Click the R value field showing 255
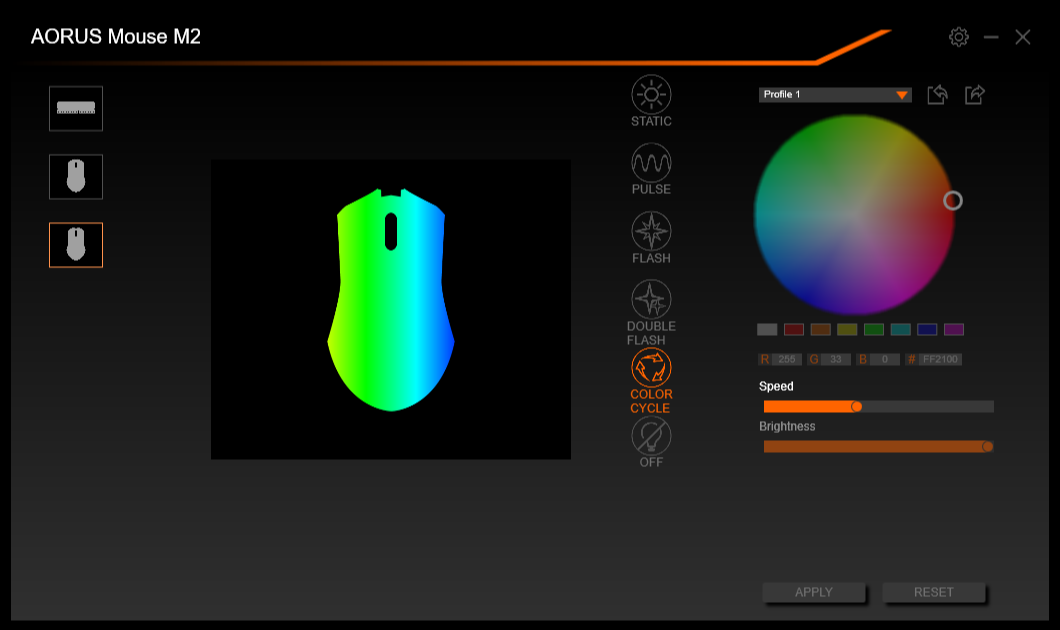Viewport: 1060px width, 630px height. point(787,360)
